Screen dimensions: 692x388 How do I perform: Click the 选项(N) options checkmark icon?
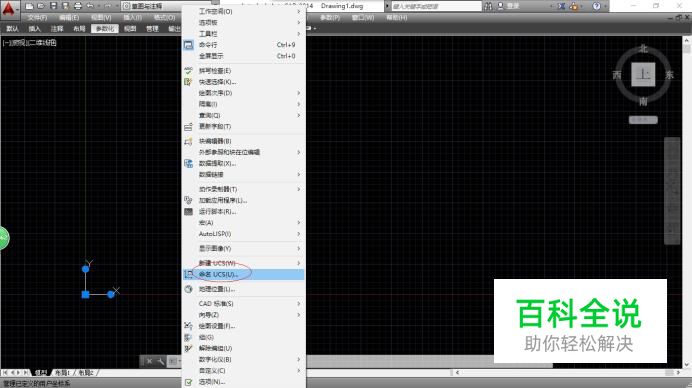pos(188,382)
